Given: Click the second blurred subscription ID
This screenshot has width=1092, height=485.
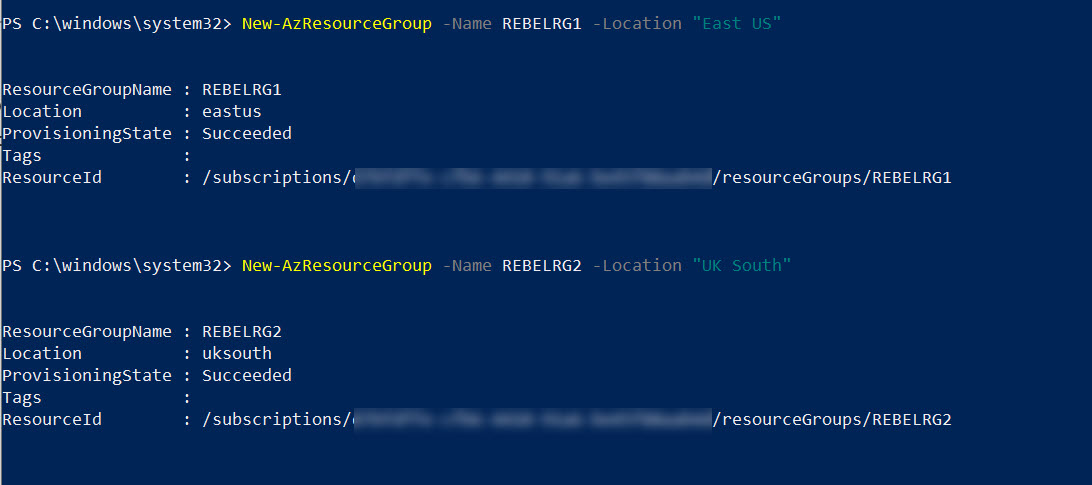Looking at the screenshot, I should (x=533, y=419).
